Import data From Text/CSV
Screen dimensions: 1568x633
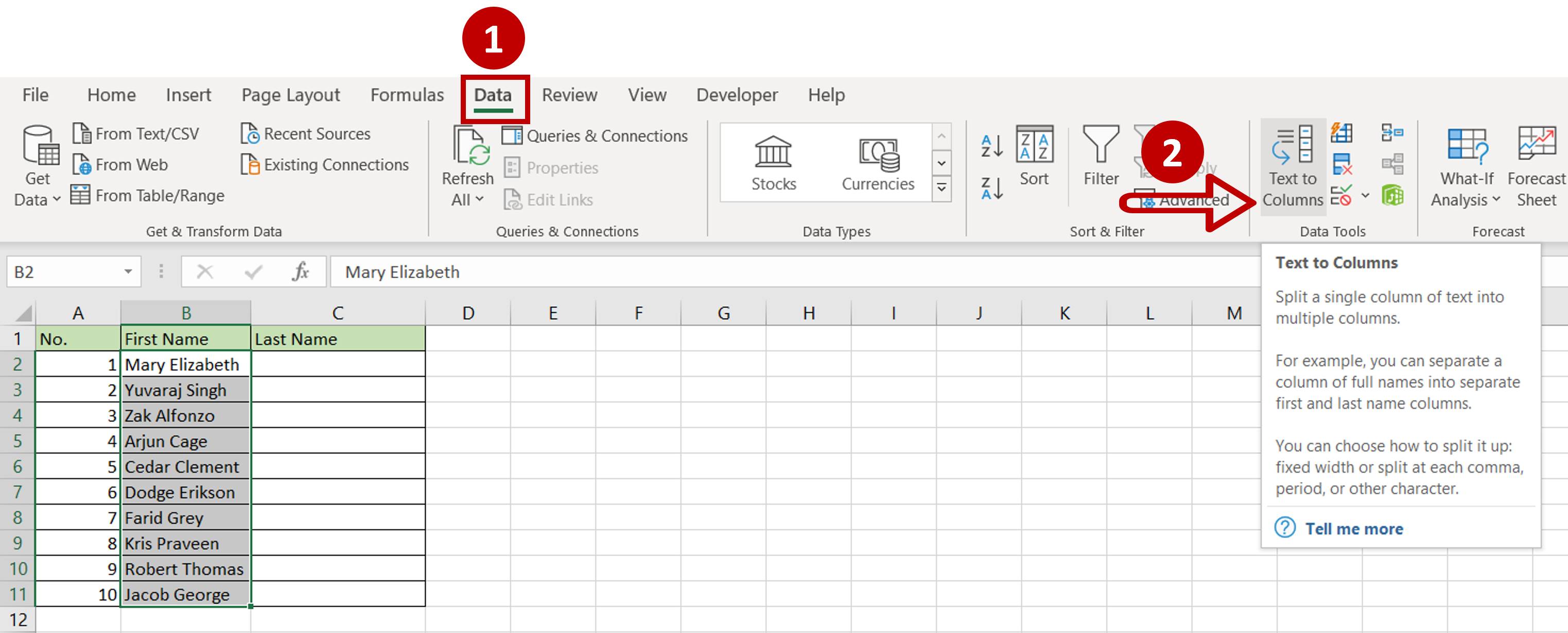[x=136, y=133]
